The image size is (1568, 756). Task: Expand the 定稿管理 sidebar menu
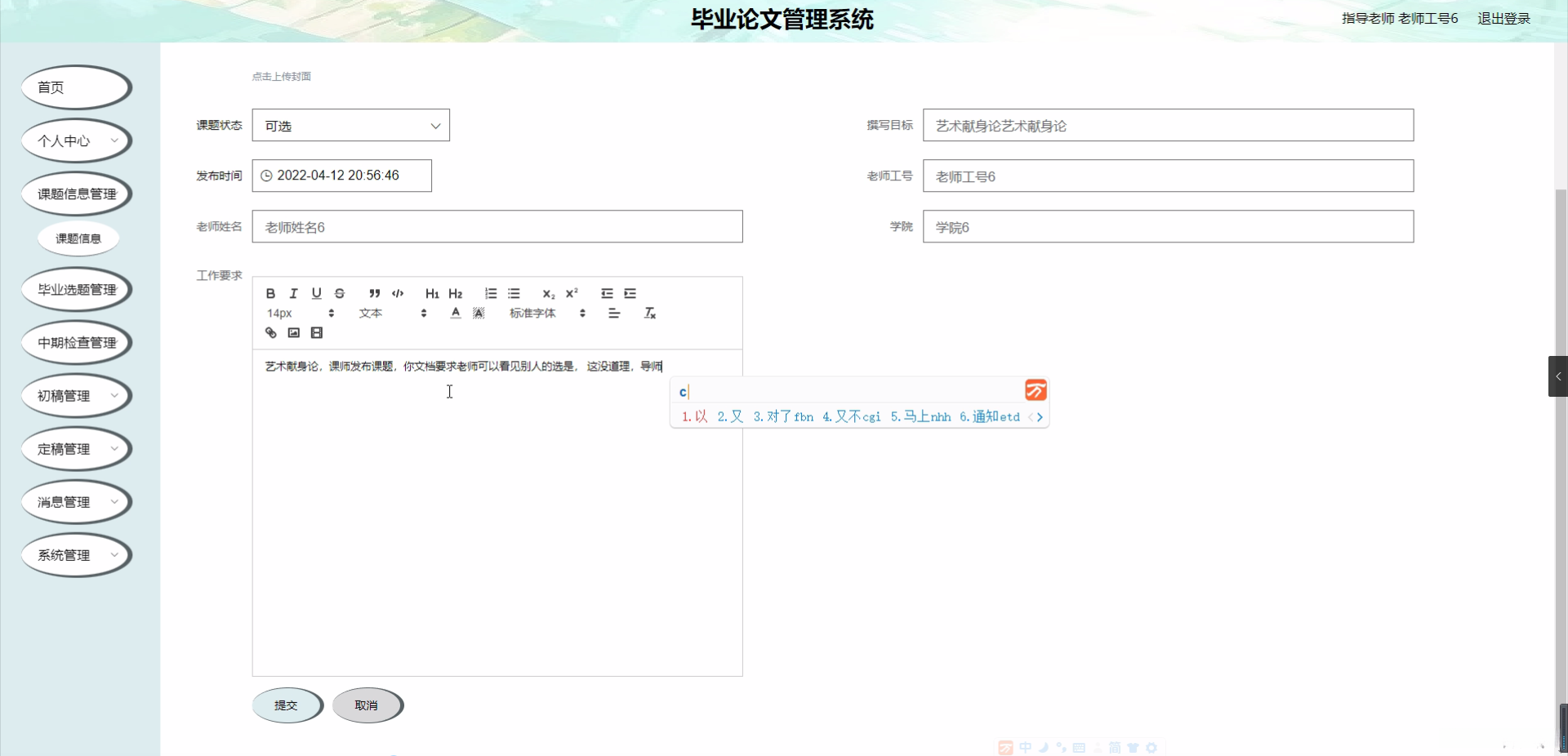click(77, 449)
